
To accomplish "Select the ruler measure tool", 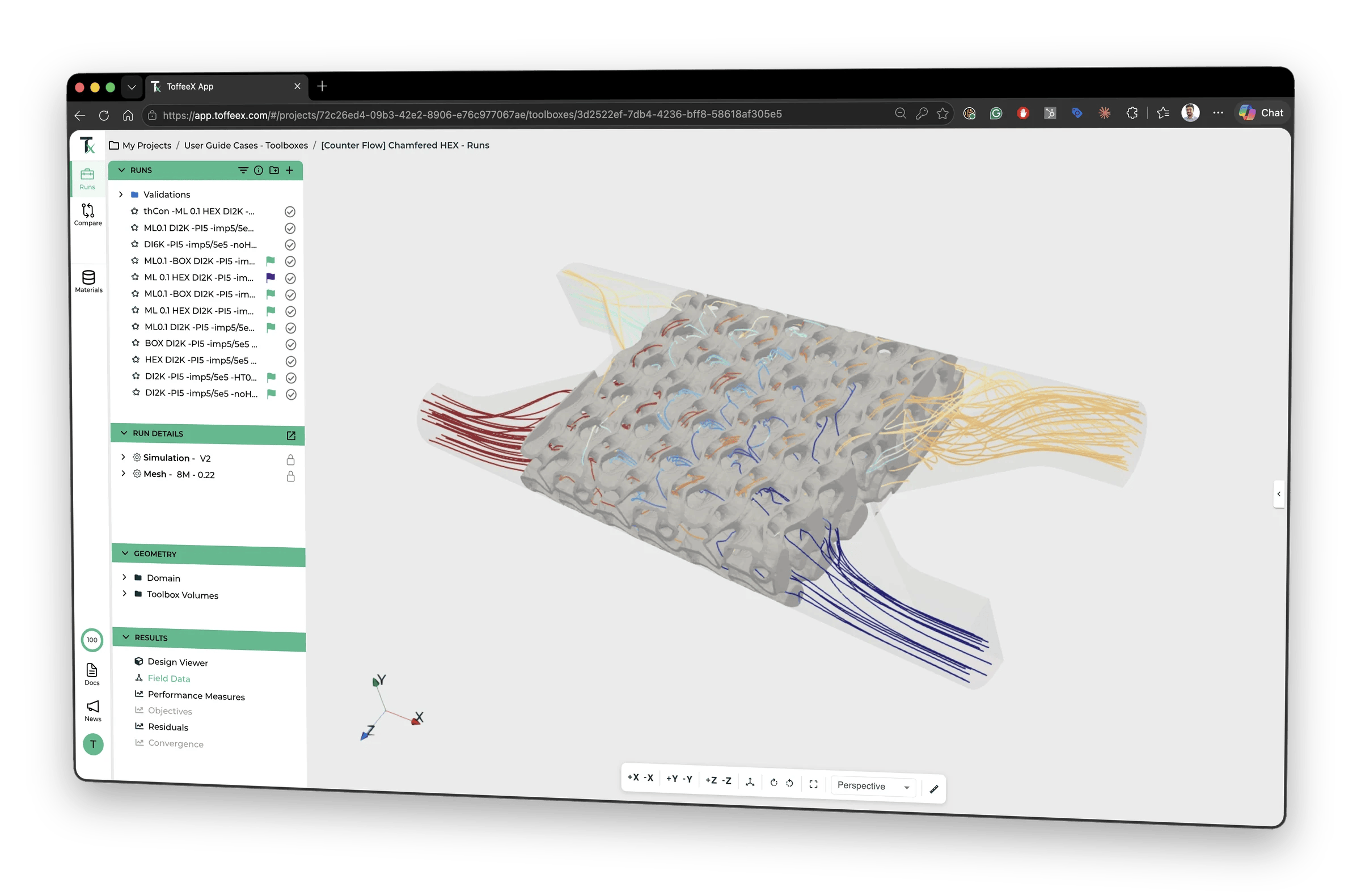I will 935,789.
